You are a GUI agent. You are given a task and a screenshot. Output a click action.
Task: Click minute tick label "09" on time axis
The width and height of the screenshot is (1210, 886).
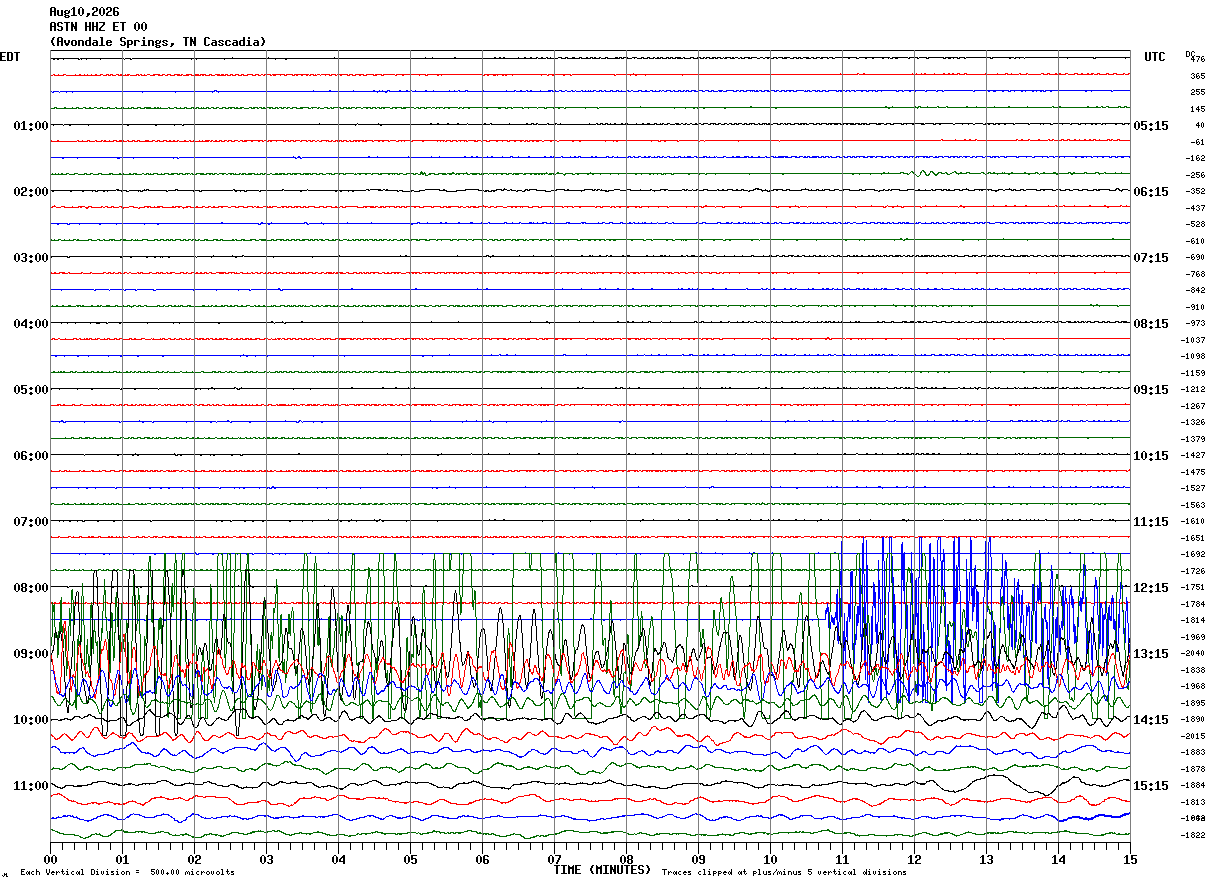point(698,859)
